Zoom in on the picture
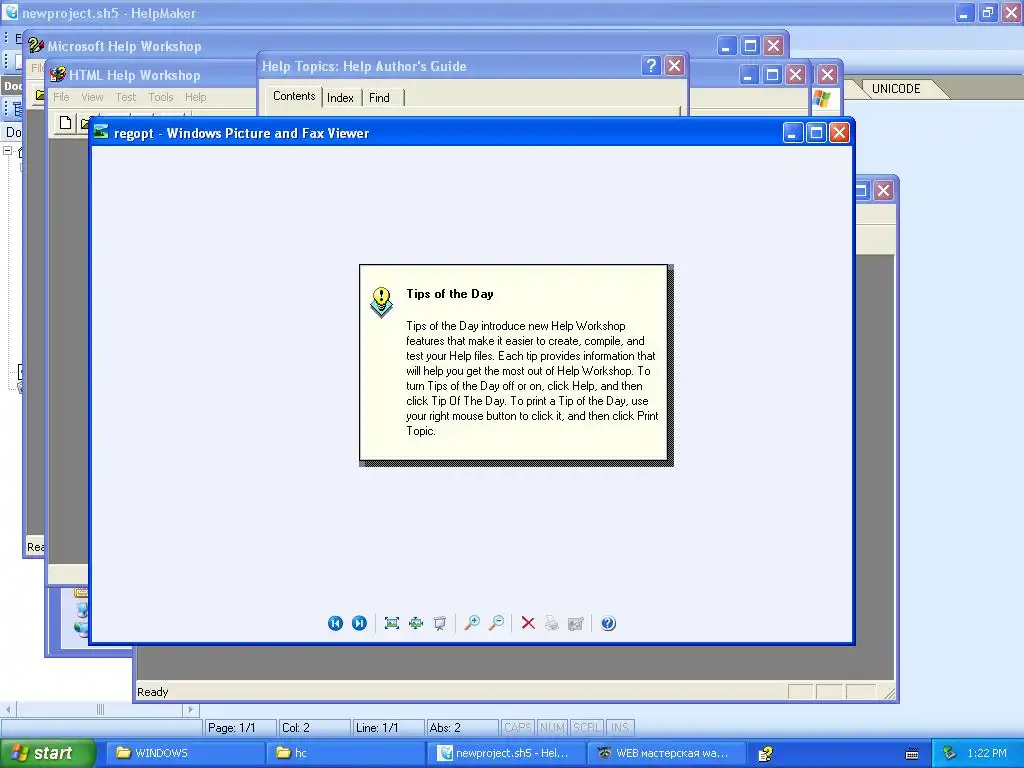1024x768 pixels. tap(472, 623)
